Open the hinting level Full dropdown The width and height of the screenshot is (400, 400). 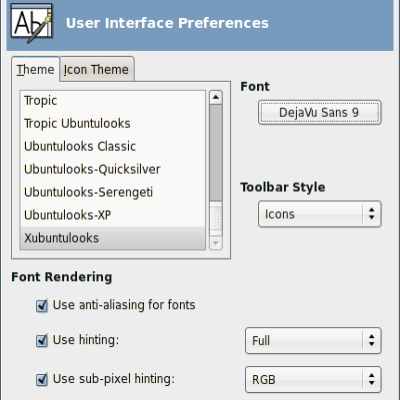(x=313, y=341)
